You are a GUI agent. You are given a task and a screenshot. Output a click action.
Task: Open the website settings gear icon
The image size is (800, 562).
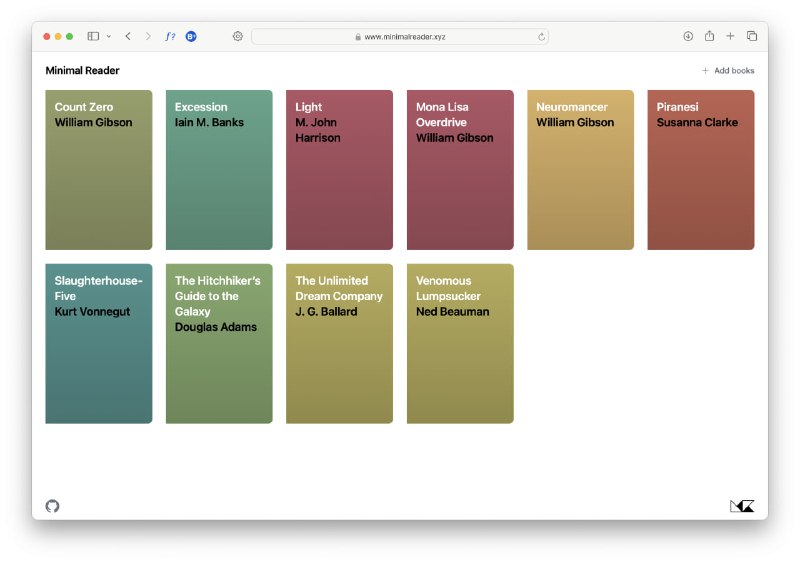click(x=238, y=36)
